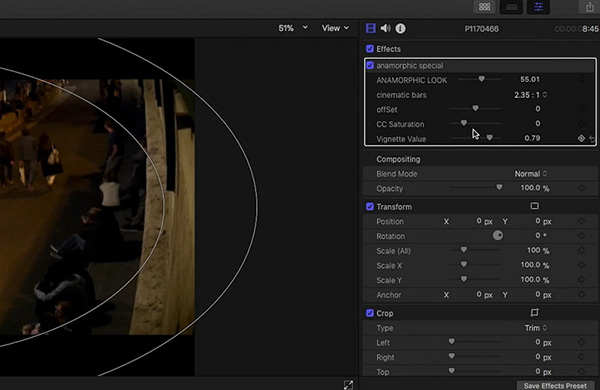Click the Scale Y slider handle
The width and height of the screenshot is (600, 390).
tap(464, 279)
